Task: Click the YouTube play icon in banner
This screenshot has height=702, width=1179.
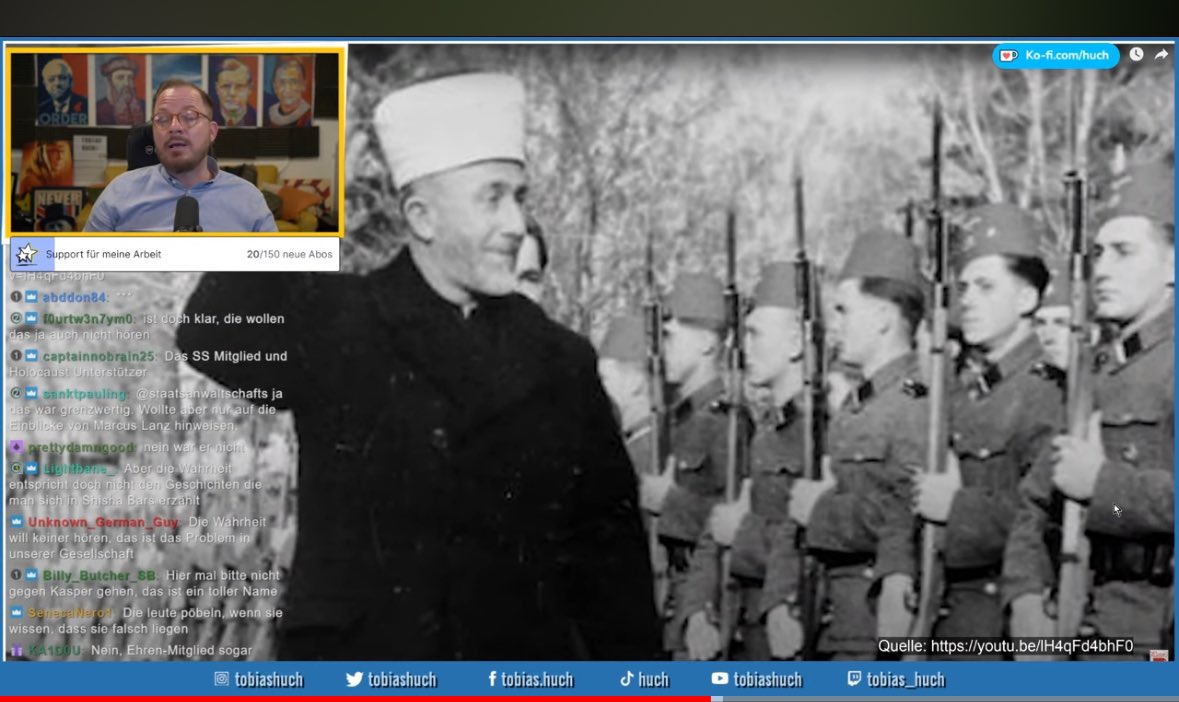Action: tap(720, 679)
